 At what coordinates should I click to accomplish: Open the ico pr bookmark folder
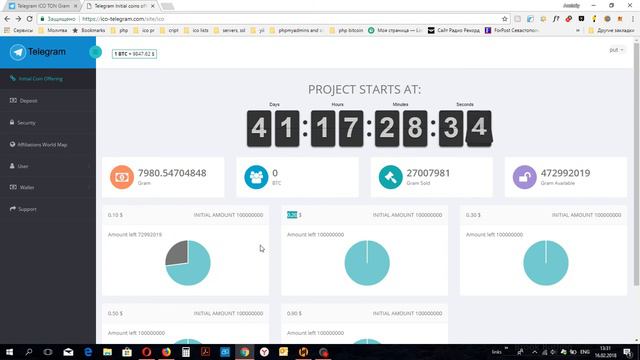tap(144, 30)
